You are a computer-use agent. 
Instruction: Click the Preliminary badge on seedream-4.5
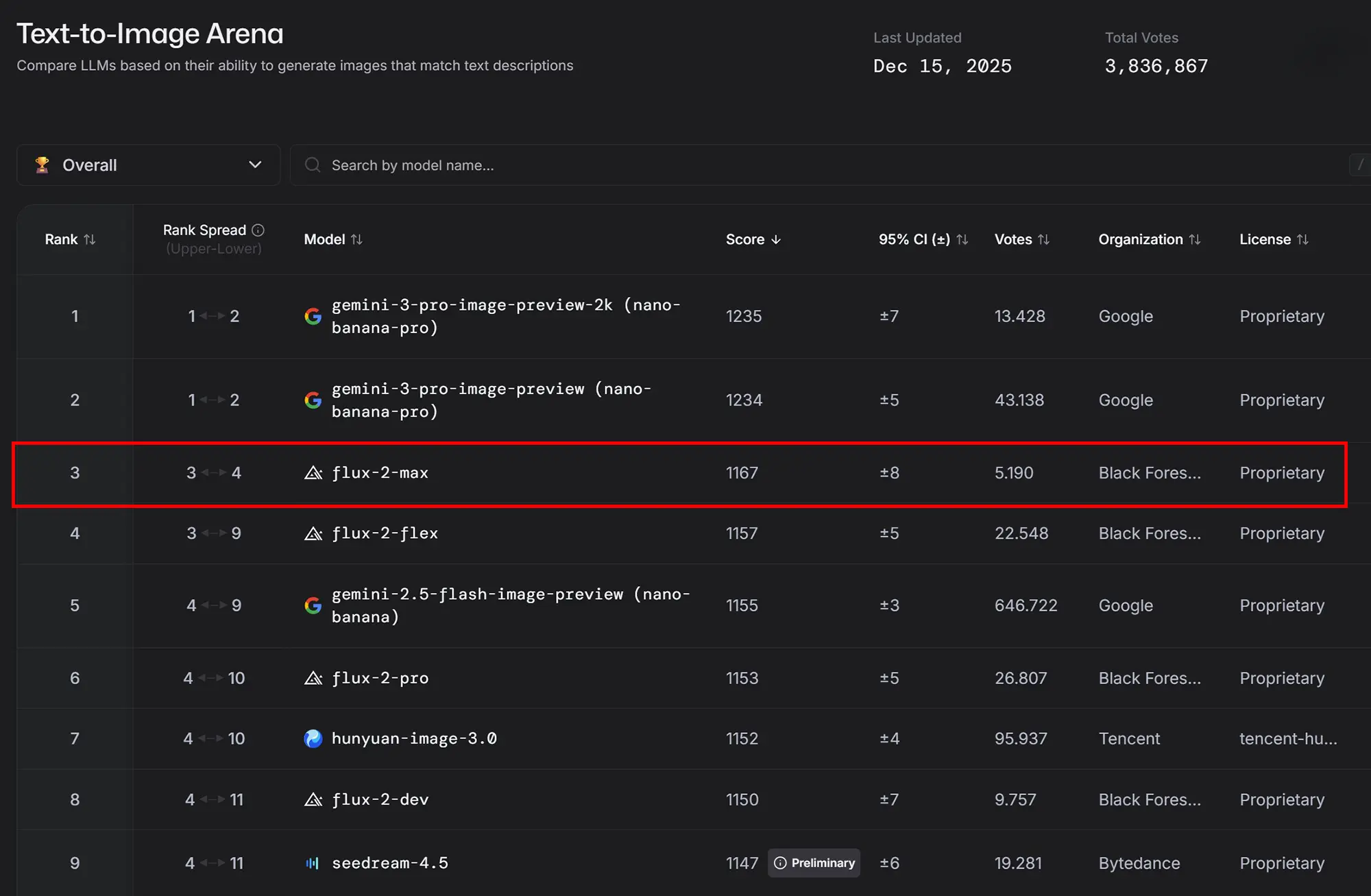[814, 863]
